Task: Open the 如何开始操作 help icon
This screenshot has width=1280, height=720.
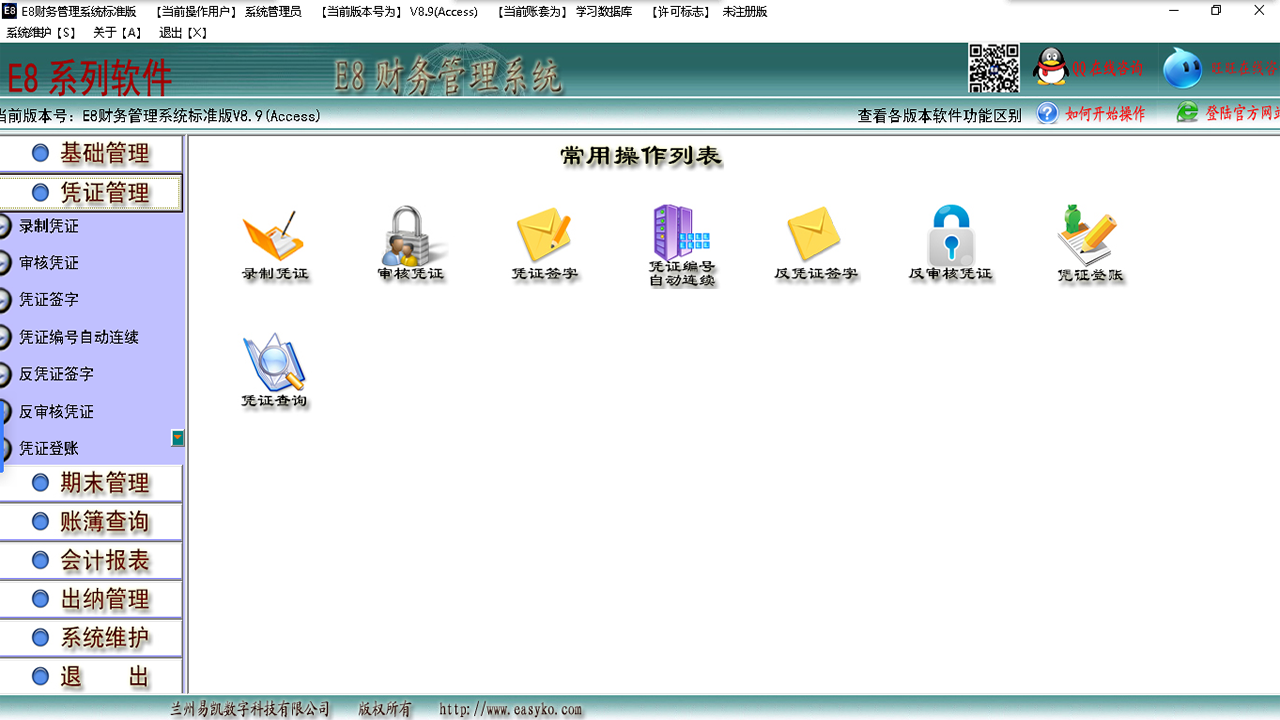Action: [x=1046, y=114]
